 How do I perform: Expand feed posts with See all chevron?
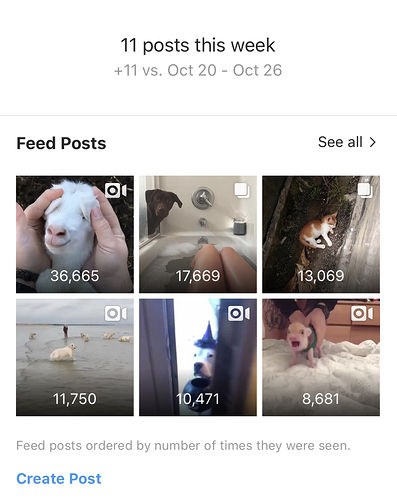pos(373,142)
